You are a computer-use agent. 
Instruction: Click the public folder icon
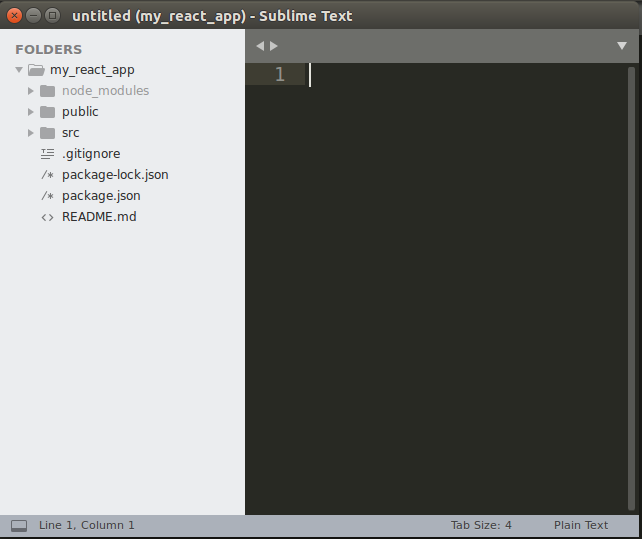pos(47,112)
